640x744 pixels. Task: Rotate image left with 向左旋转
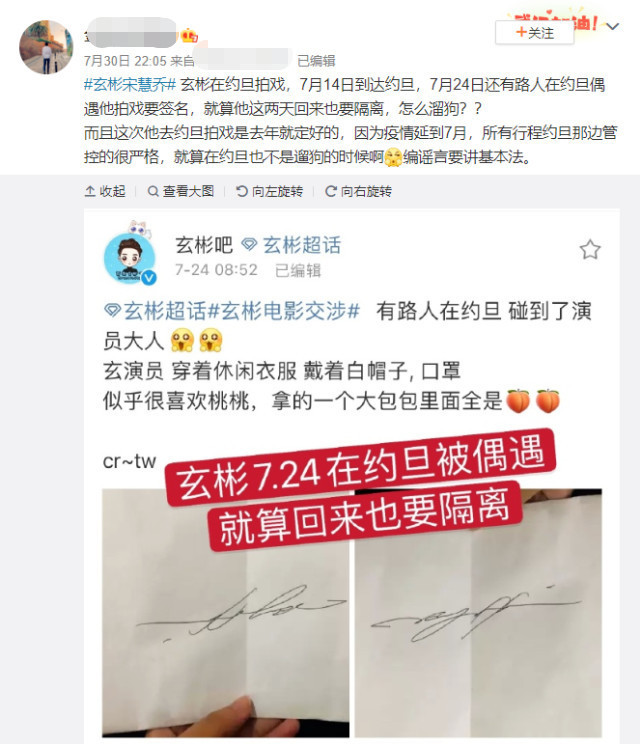(x=269, y=191)
